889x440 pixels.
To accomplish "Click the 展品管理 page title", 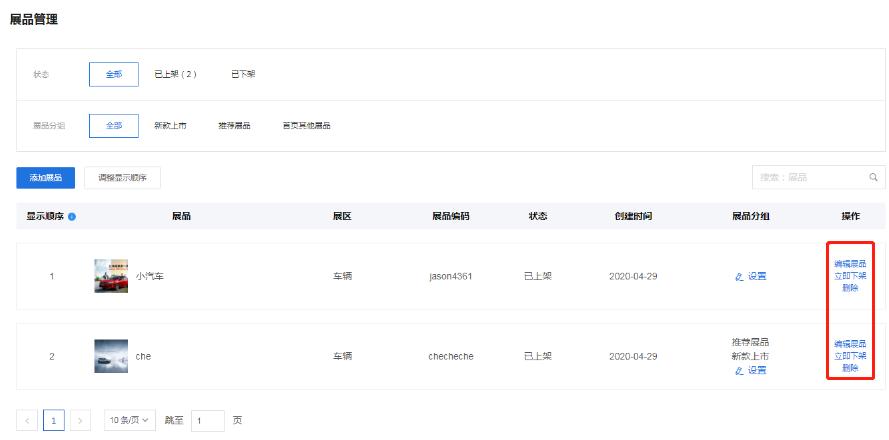I will click(34, 19).
